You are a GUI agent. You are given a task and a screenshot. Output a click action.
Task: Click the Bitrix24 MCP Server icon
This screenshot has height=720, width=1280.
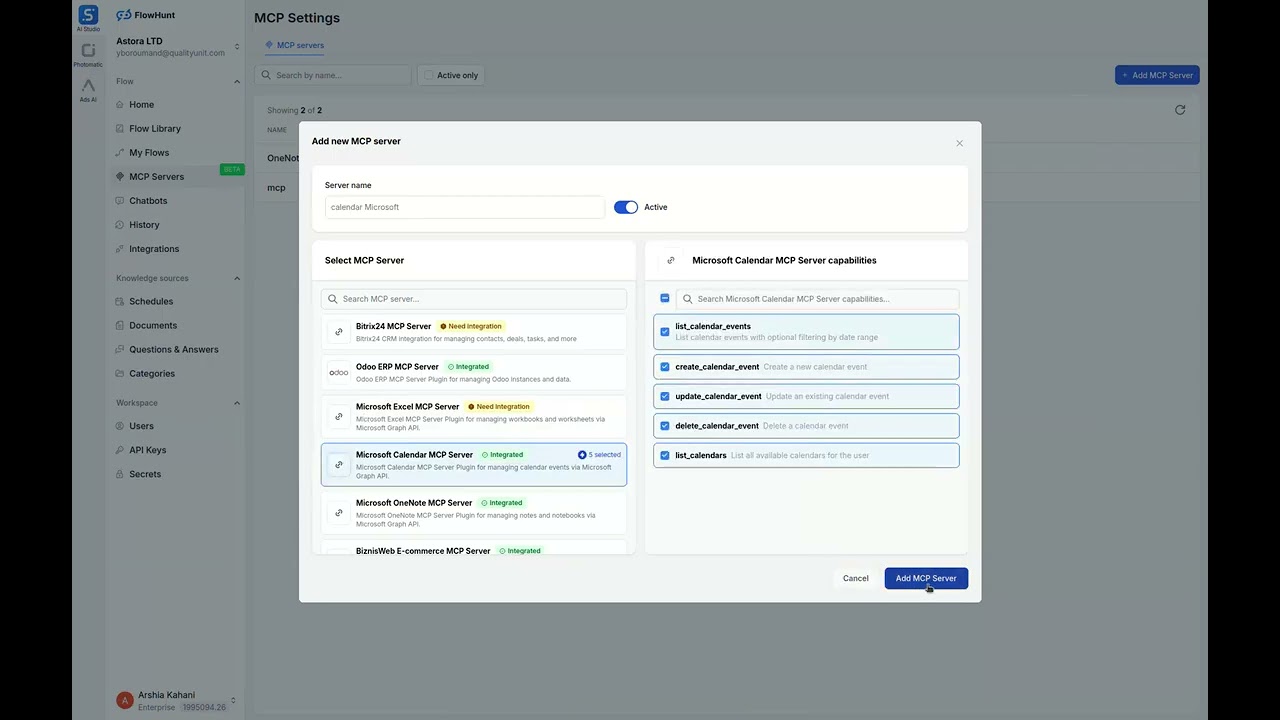click(x=339, y=332)
